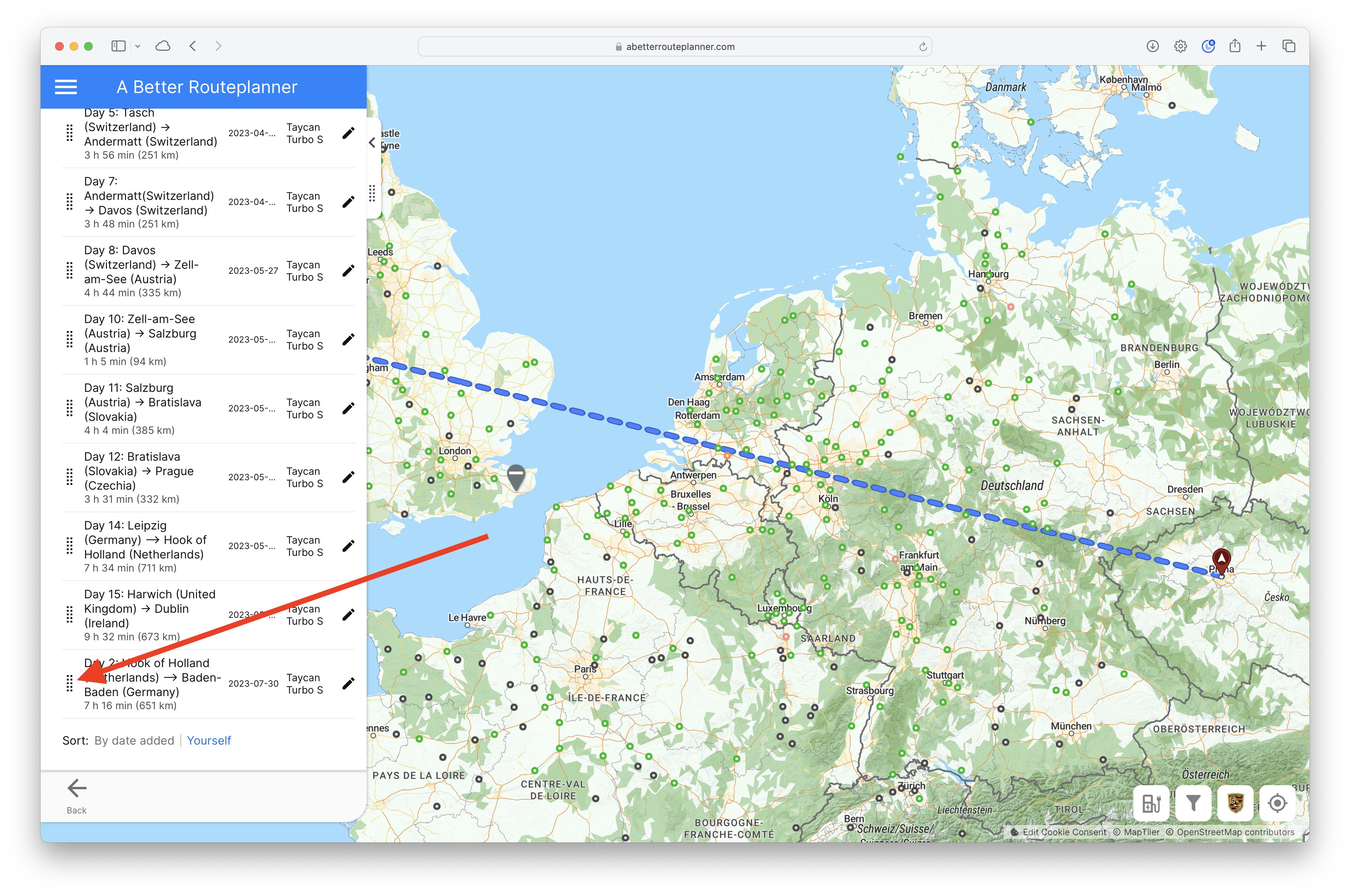The image size is (1350, 896).
Task: Open OpenStreetMap contributors link
Action: pos(1230,832)
